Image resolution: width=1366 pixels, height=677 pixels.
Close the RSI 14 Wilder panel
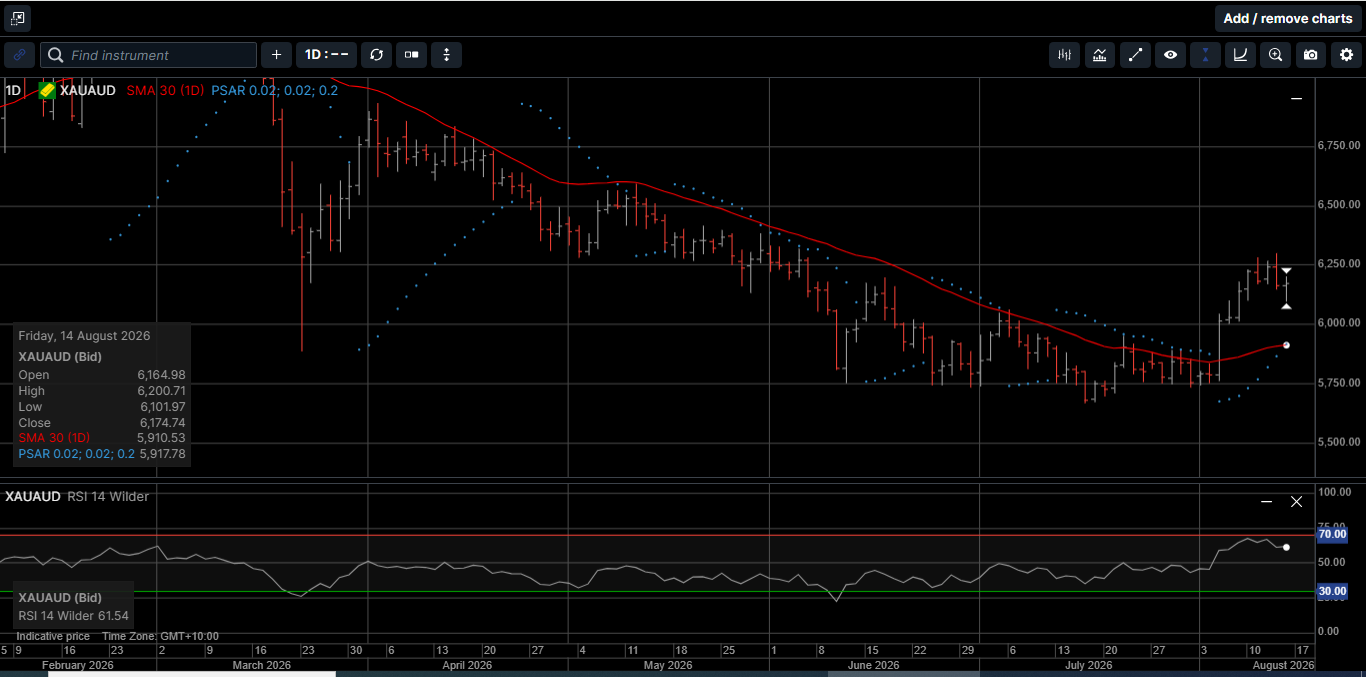pos(1297,501)
